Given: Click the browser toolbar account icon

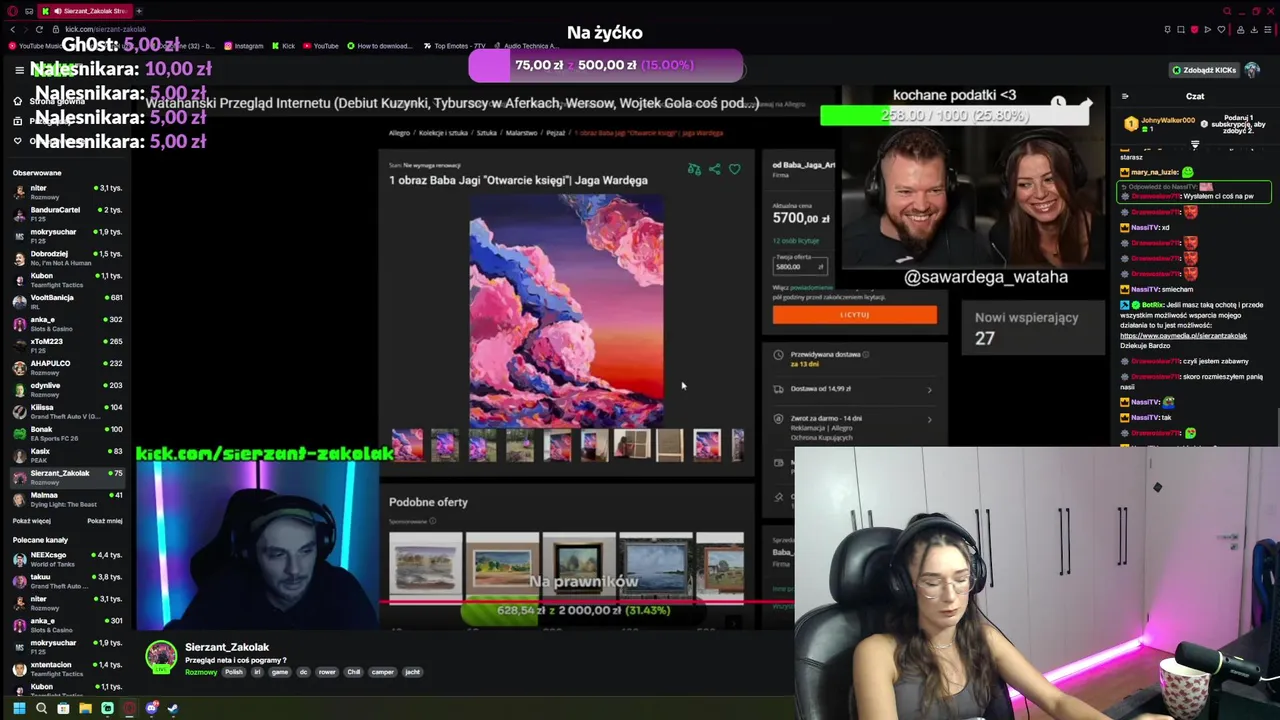Looking at the screenshot, I should [x=1240, y=30].
